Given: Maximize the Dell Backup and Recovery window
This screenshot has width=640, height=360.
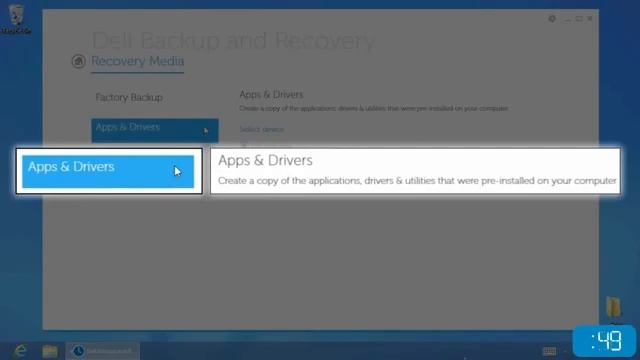Looking at the screenshot, I should click(x=579, y=19).
